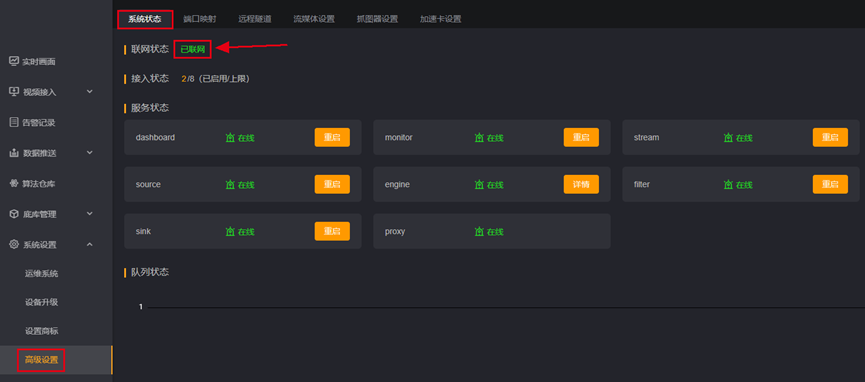865x382 pixels.
Task: Open the 加速卡设置 tab
Action: (440, 19)
